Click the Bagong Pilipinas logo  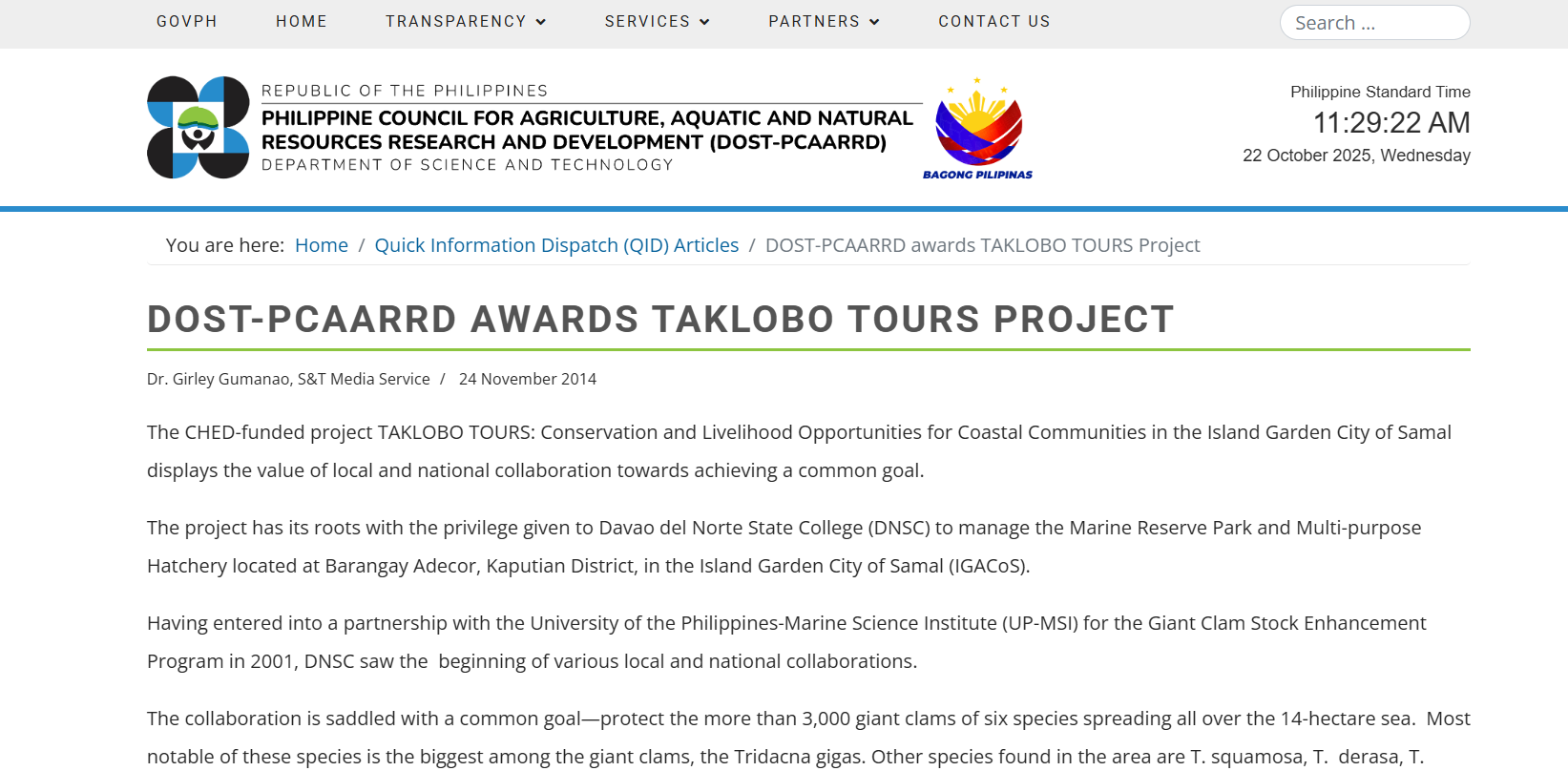tap(978, 129)
